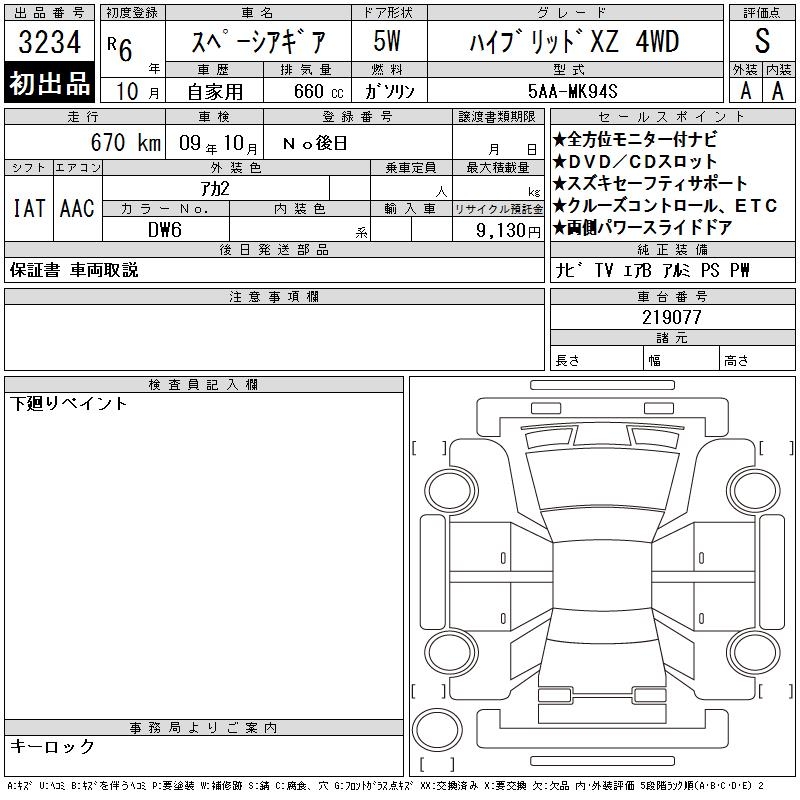Screen dimensions: 800x800
Task: Click the door type 5W value
Action: pos(387,41)
